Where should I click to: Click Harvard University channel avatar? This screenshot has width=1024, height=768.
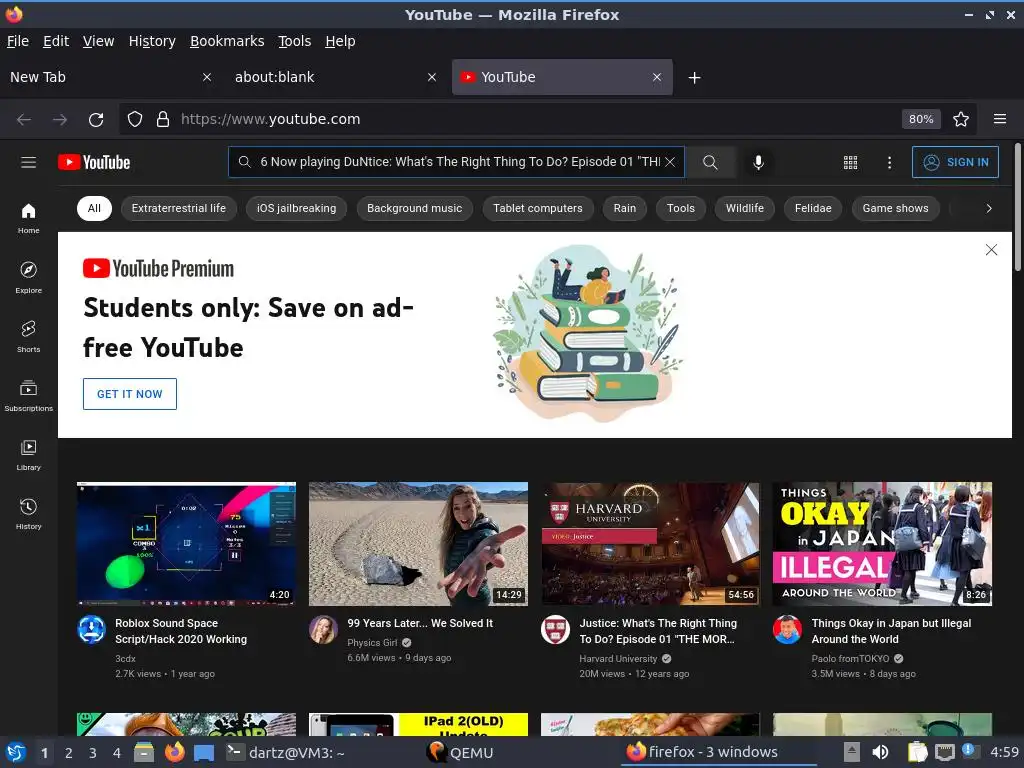(x=555, y=630)
